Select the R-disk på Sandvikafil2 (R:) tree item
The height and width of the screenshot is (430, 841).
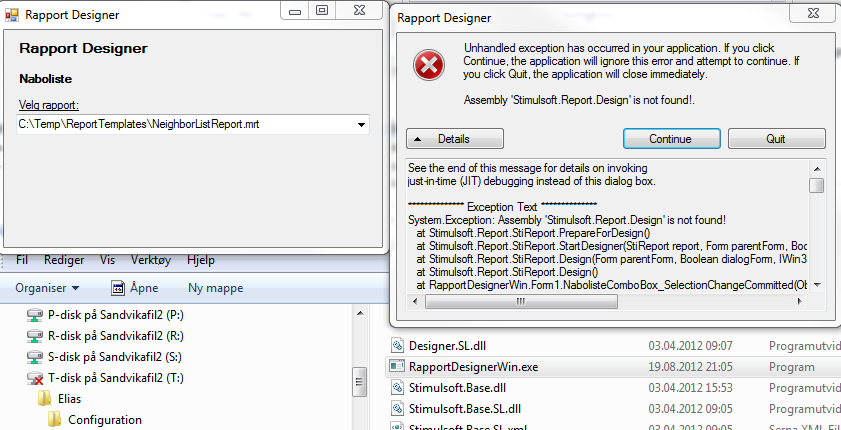pos(116,336)
